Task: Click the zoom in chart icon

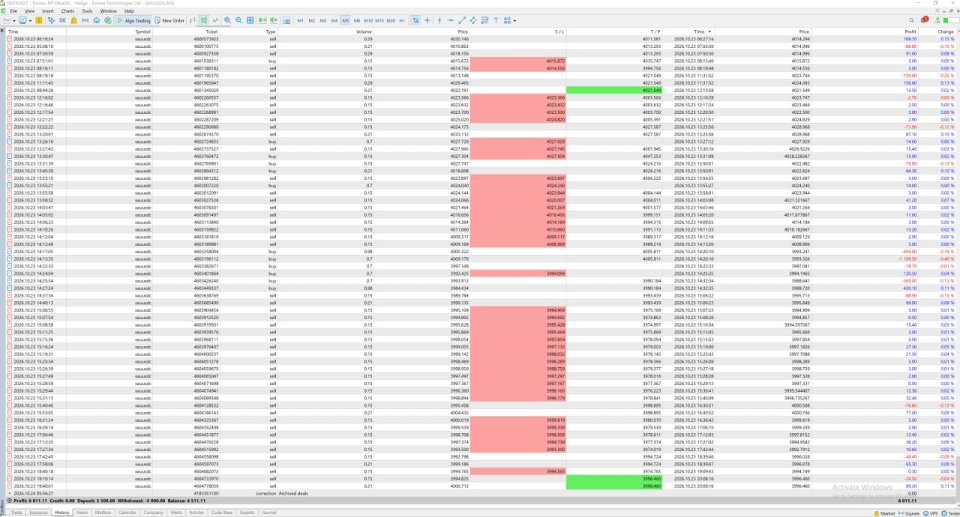Action: [x=227, y=20]
